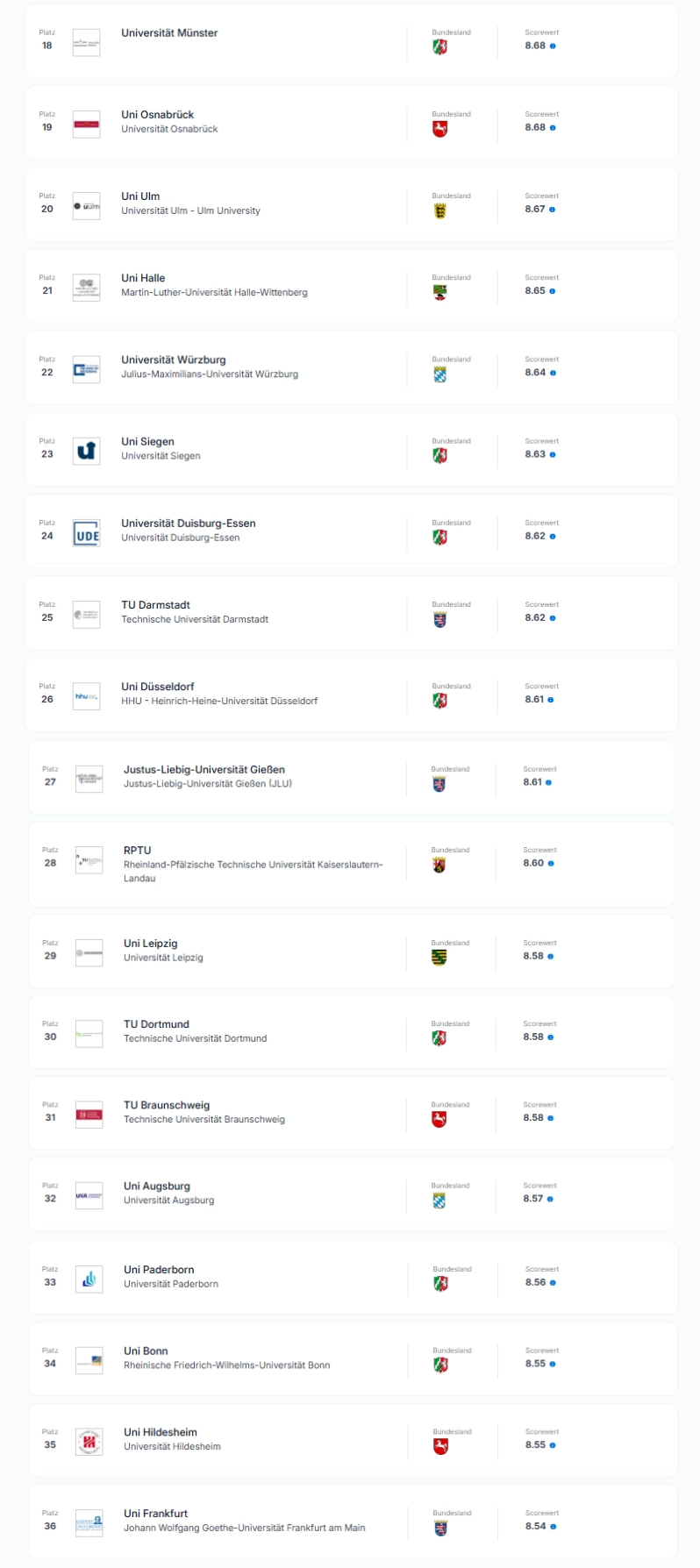Open Justus-Liebig-Universität Gießen title link
The height and width of the screenshot is (1568, 700).
click(204, 770)
